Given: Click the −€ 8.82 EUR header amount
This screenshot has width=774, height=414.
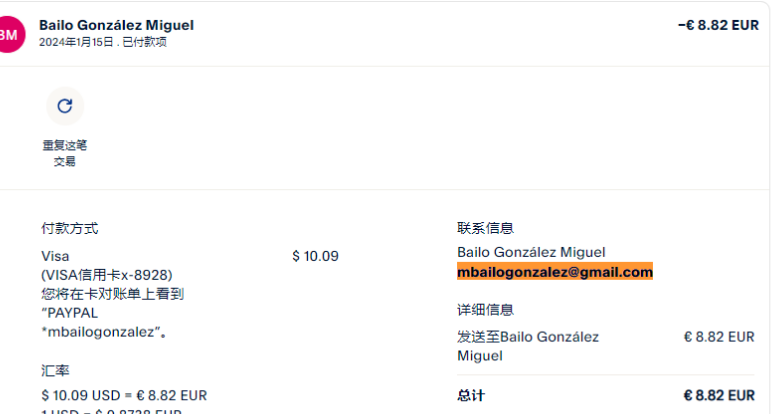Looking at the screenshot, I should pyautogui.click(x=717, y=26).
